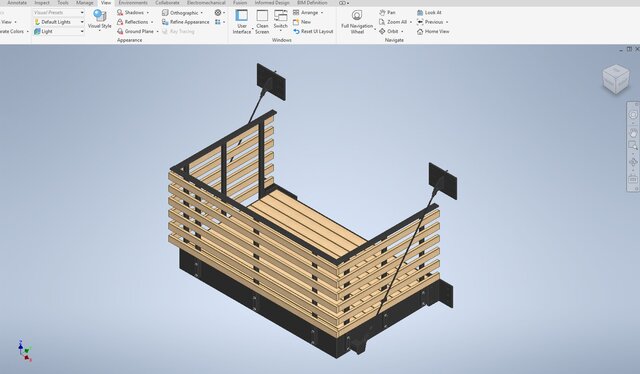Image resolution: width=640 pixels, height=374 pixels.
Task: Select Orbit on the navigation bar
Action: [633, 163]
